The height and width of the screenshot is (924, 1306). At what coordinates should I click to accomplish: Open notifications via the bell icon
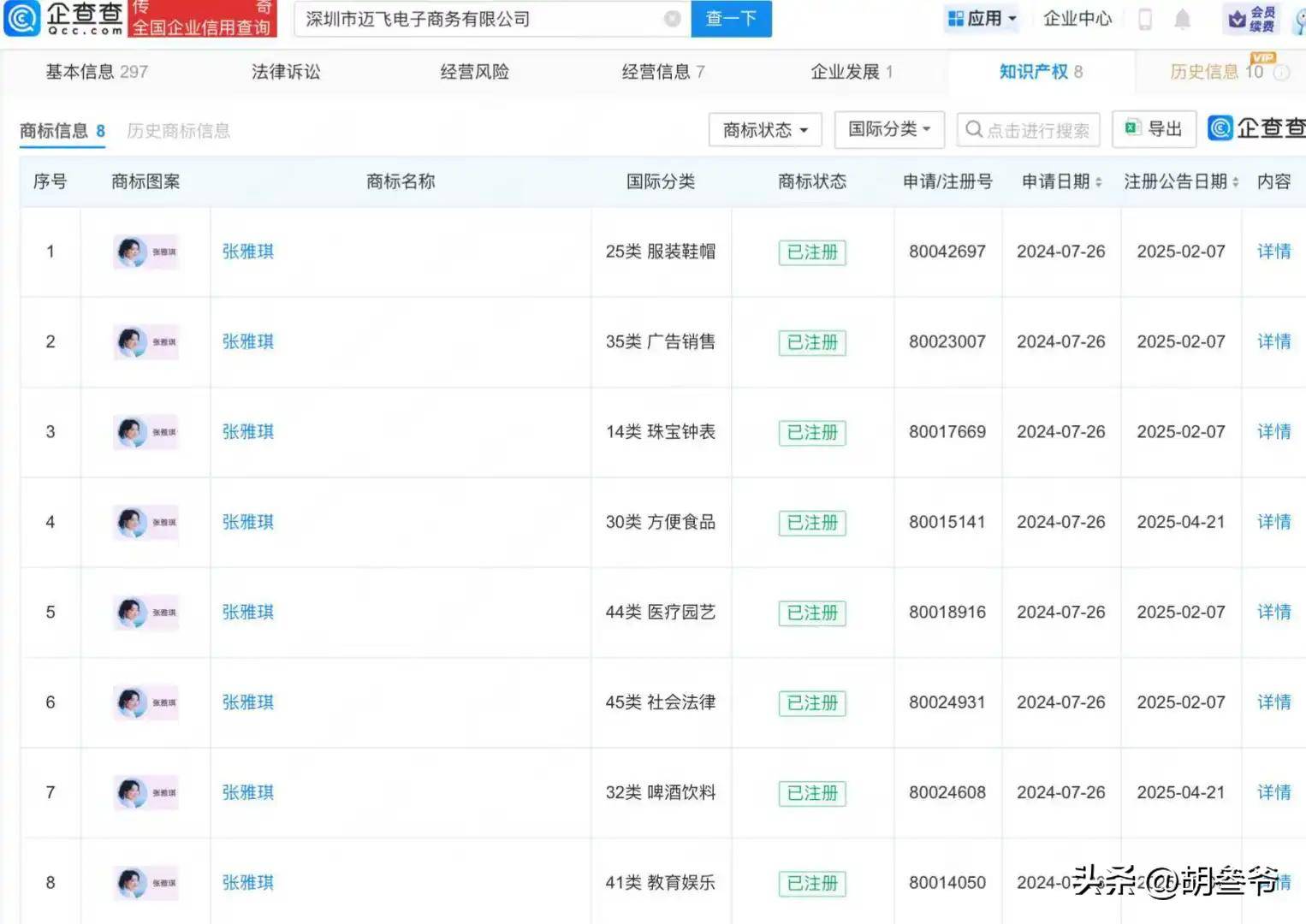point(1182,19)
